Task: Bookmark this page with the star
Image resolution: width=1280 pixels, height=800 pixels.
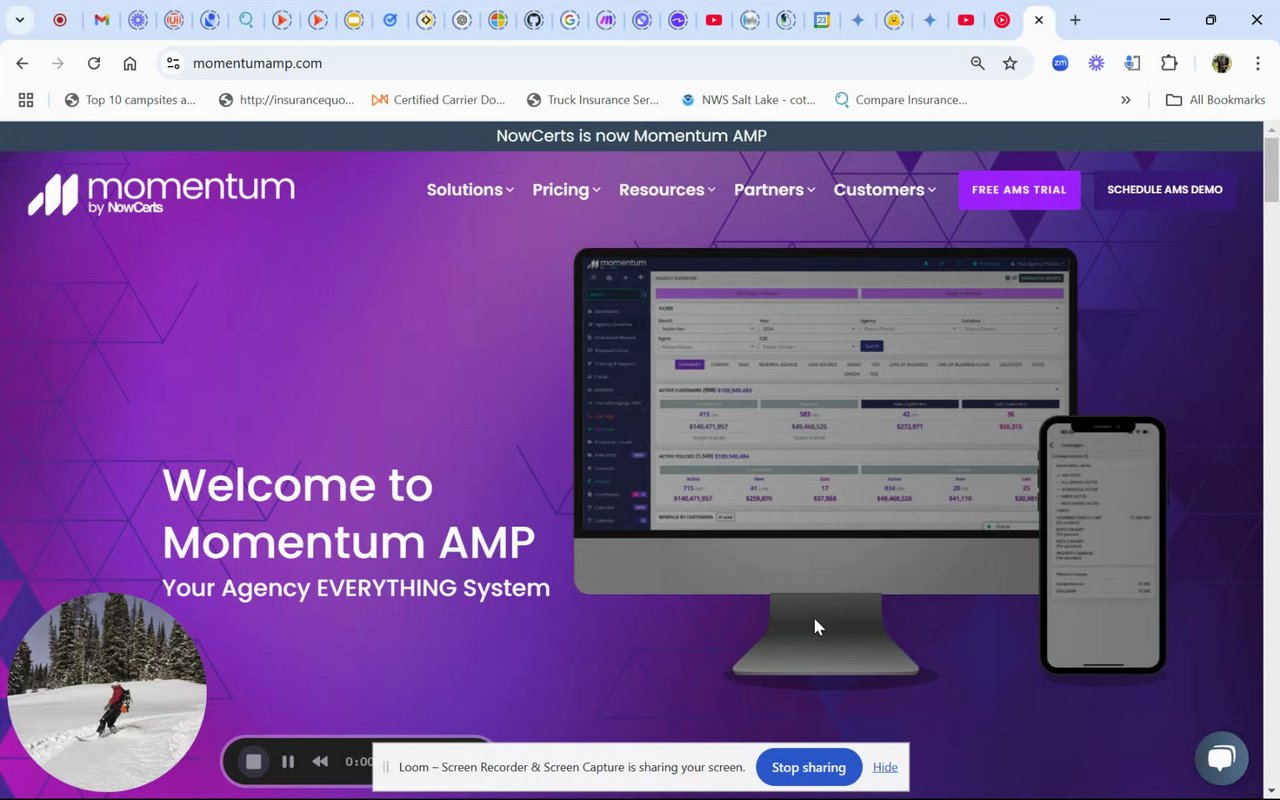Action: pyautogui.click(x=1010, y=63)
